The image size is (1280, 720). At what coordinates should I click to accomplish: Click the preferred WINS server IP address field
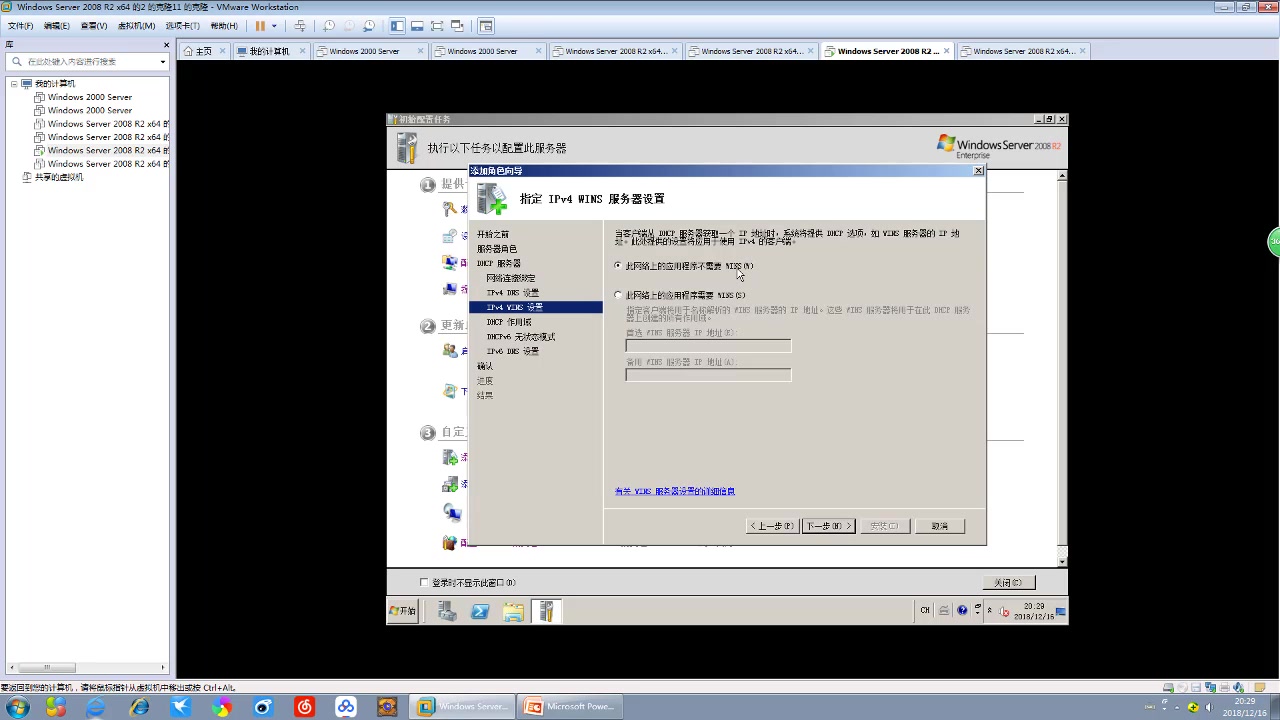pos(708,345)
